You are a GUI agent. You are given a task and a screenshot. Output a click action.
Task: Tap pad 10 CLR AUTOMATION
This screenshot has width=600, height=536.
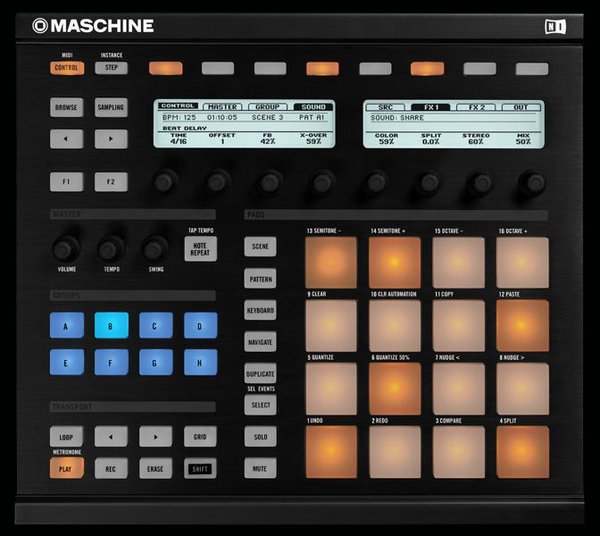(395, 326)
